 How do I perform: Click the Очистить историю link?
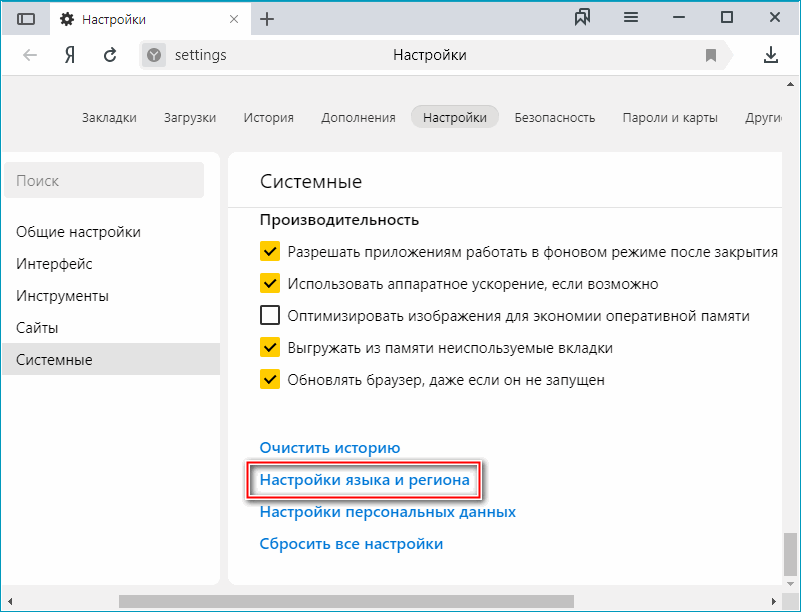pyautogui.click(x=330, y=448)
